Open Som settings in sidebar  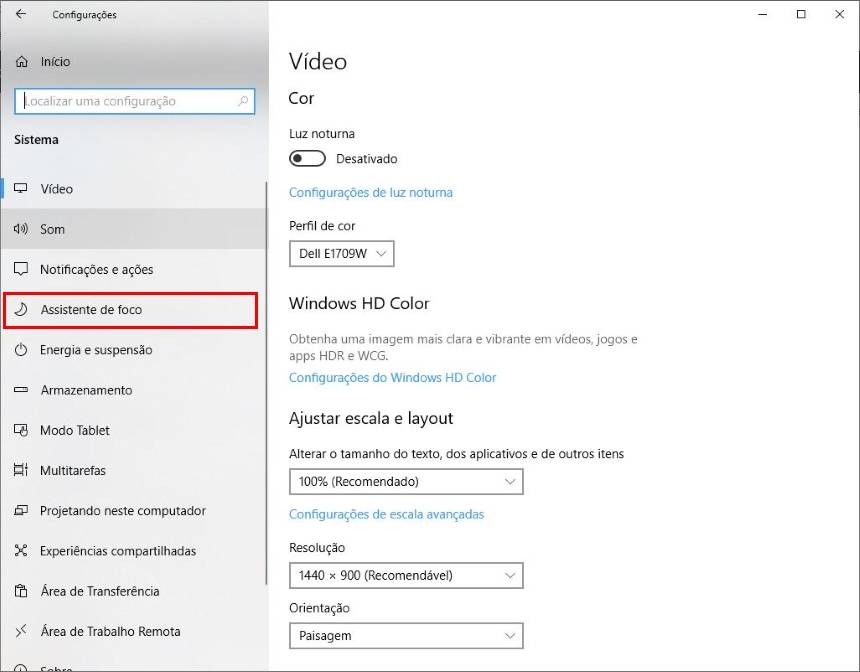click(x=133, y=229)
